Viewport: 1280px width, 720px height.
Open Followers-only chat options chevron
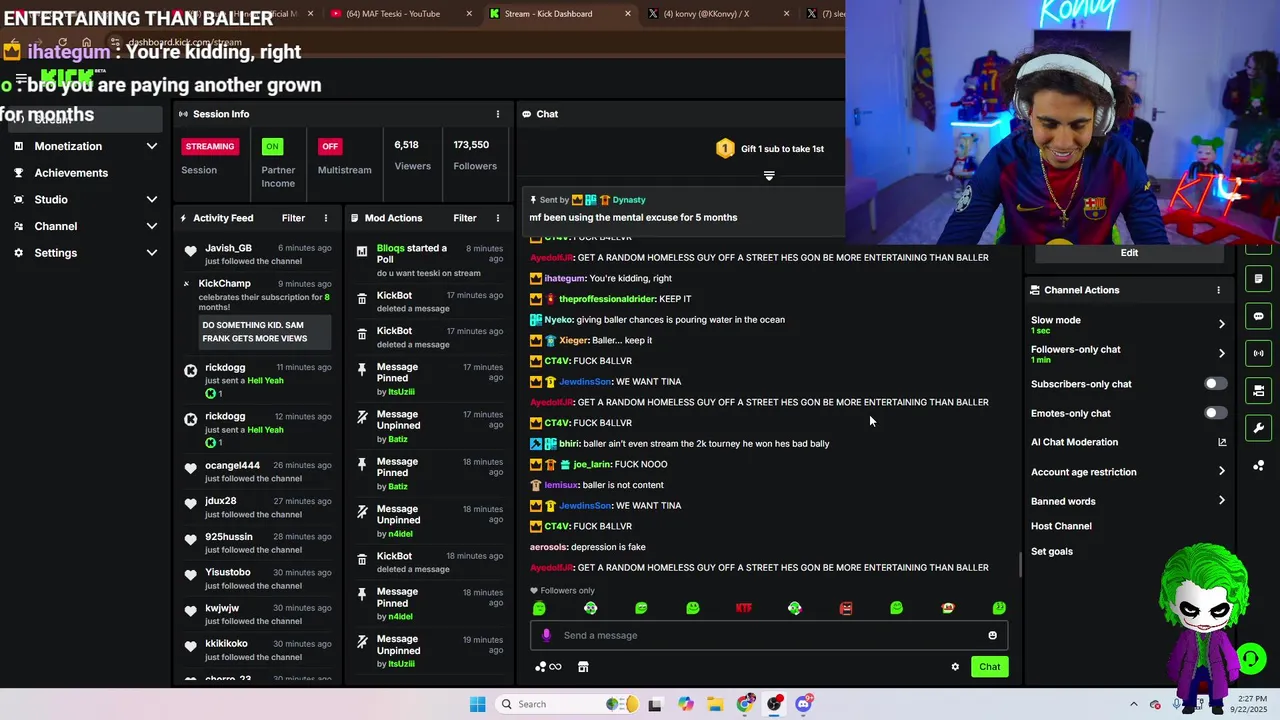1221,353
